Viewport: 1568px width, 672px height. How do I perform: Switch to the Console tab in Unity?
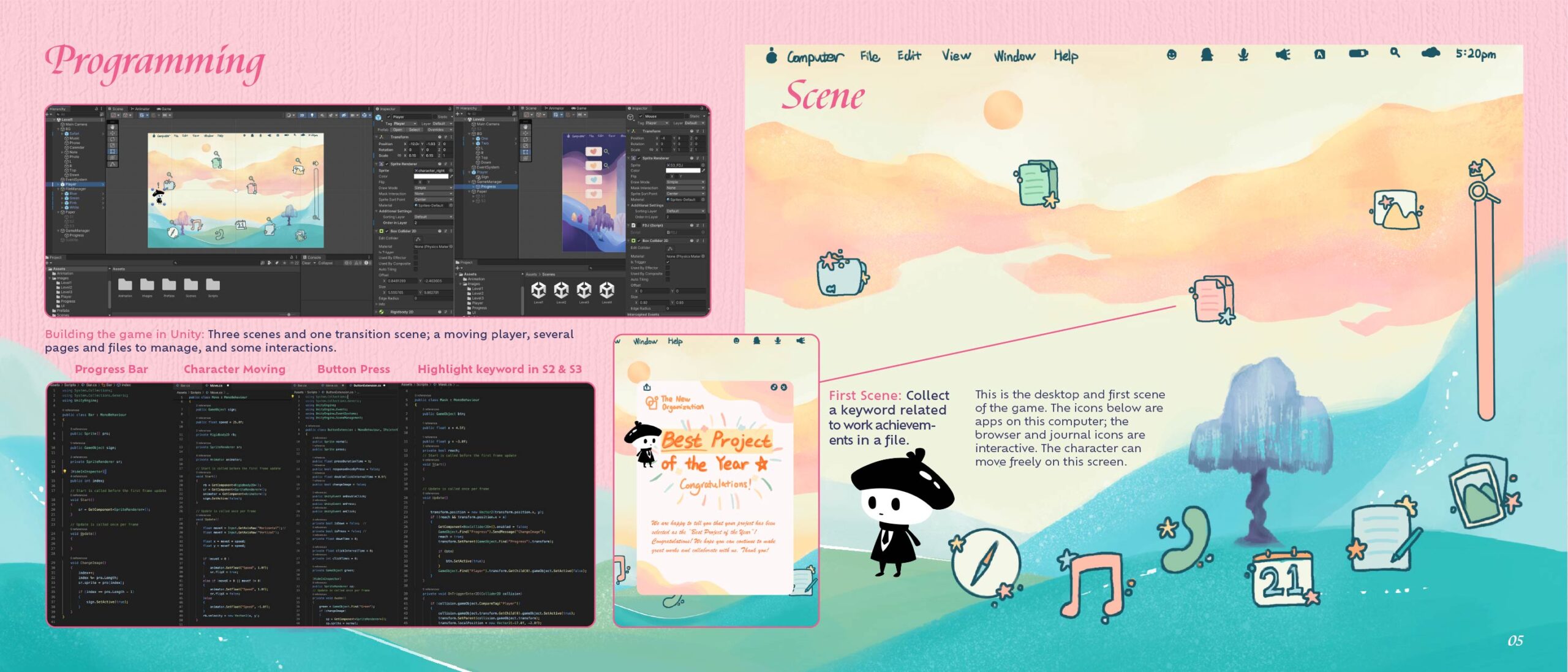point(314,257)
